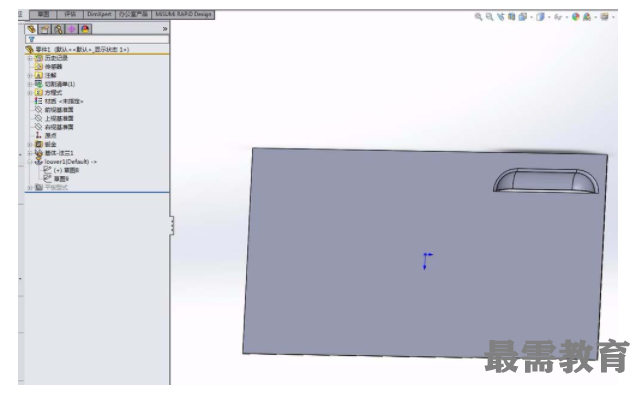
Task: Open the Apply Scene dropdown arrow
Action: [x=596, y=17]
